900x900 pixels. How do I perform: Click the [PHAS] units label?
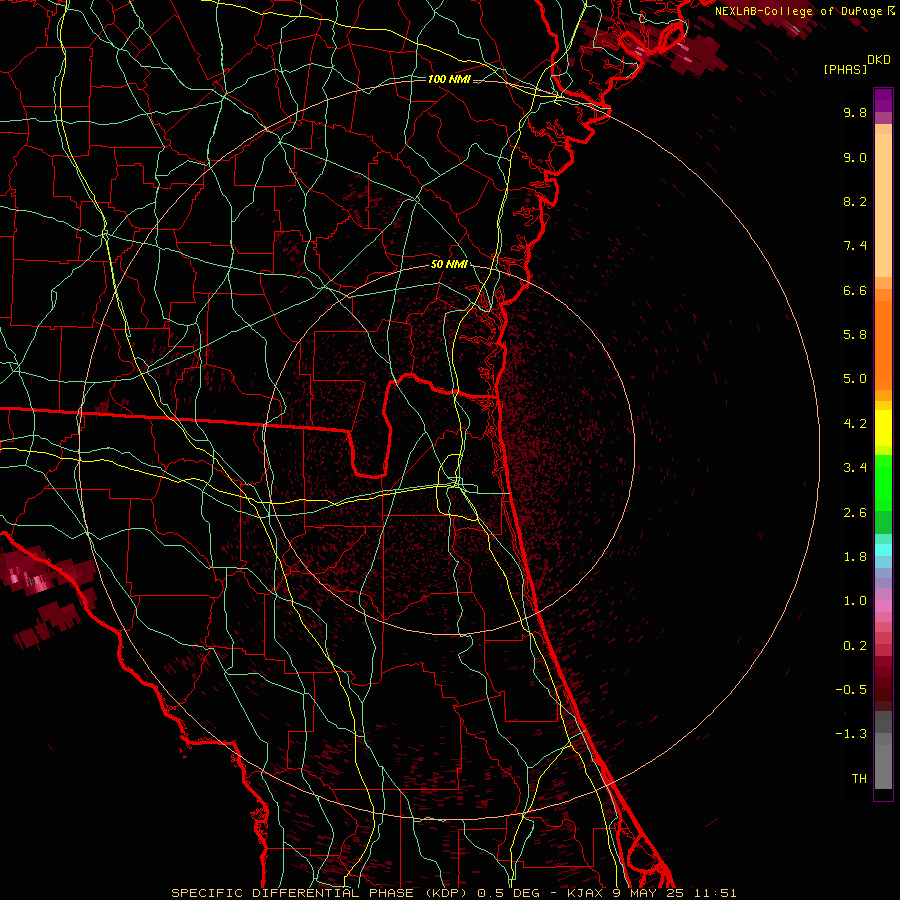845,69
